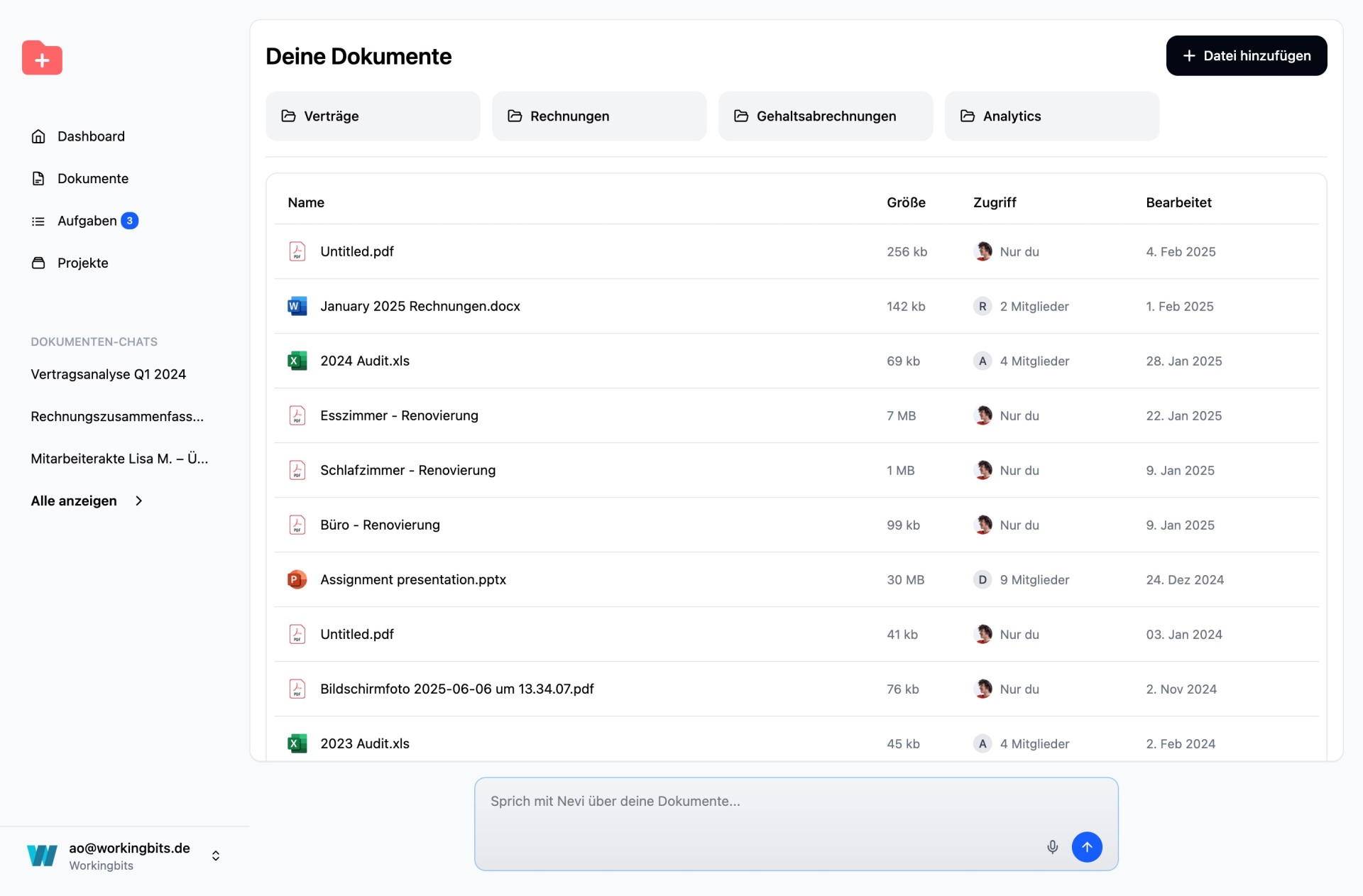Open the Dashboard menu item
Image resolution: width=1363 pixels, height=896 pixels.
(x=91, y=136)
